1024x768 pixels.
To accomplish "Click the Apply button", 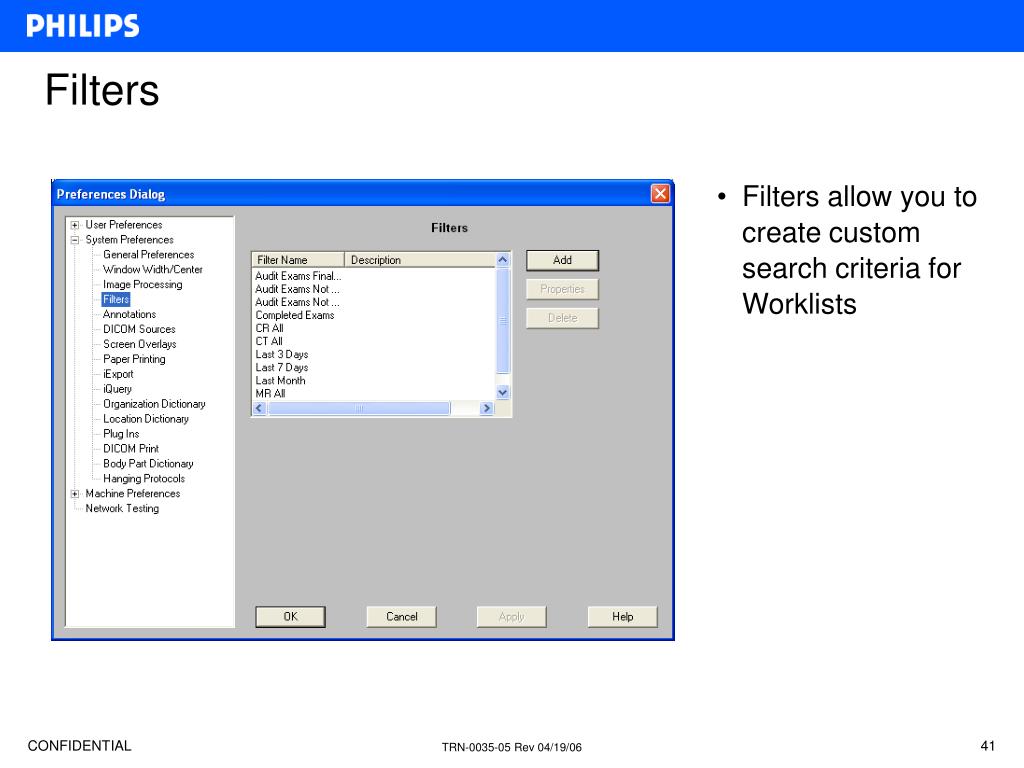I will 511,617.
